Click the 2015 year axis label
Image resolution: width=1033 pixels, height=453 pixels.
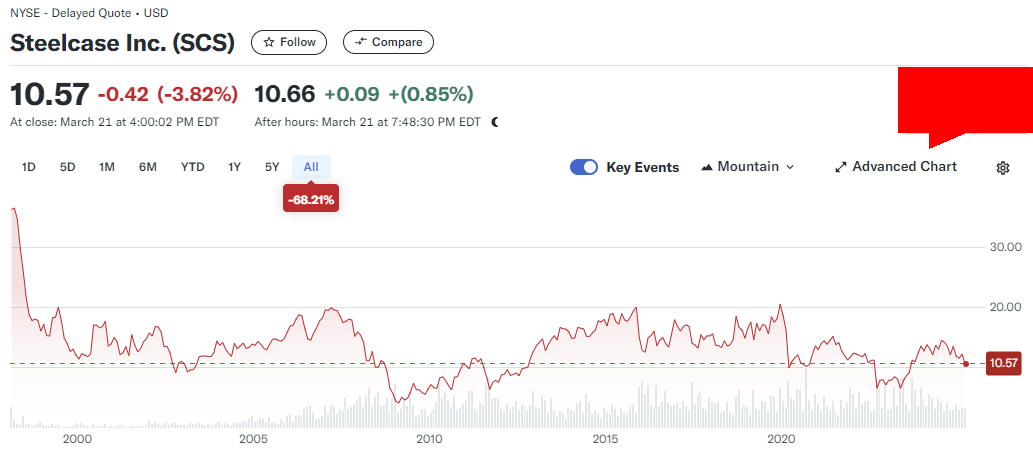(605, 439)
